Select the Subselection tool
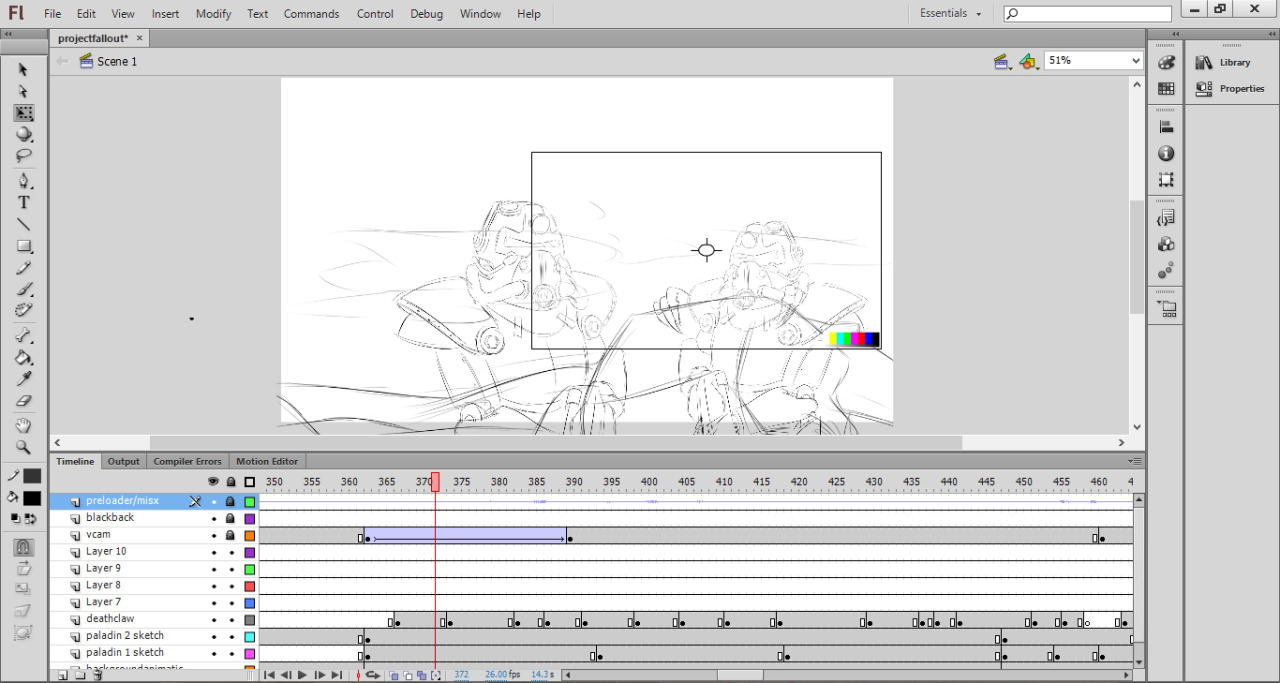The height and width of the screenshot is (683, 1280). (24, 92)
